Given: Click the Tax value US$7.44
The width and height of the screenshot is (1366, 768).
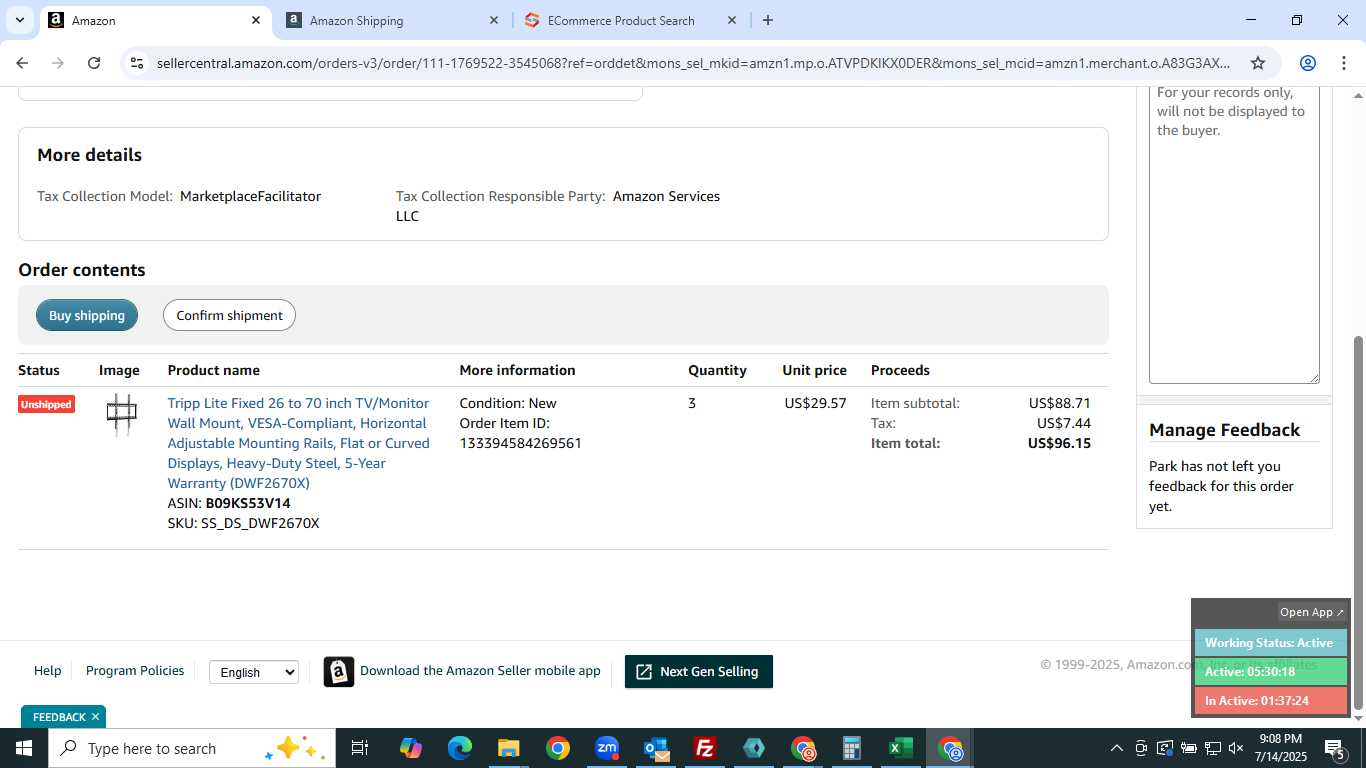Looking at the screenshot, I should pyautogui.click(x=1064, y=423).
